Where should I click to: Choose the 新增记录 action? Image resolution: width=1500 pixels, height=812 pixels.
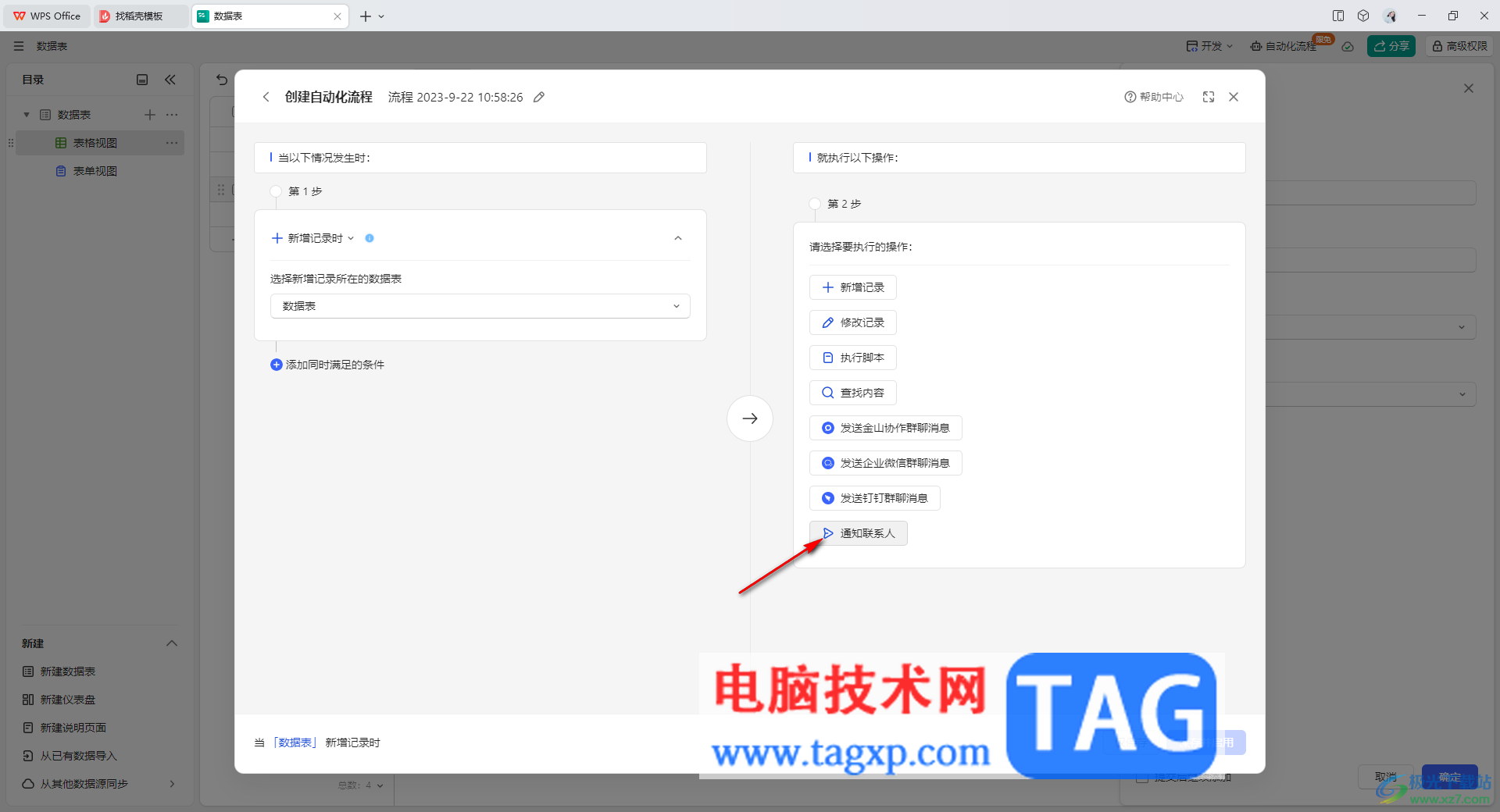(853, 287)
